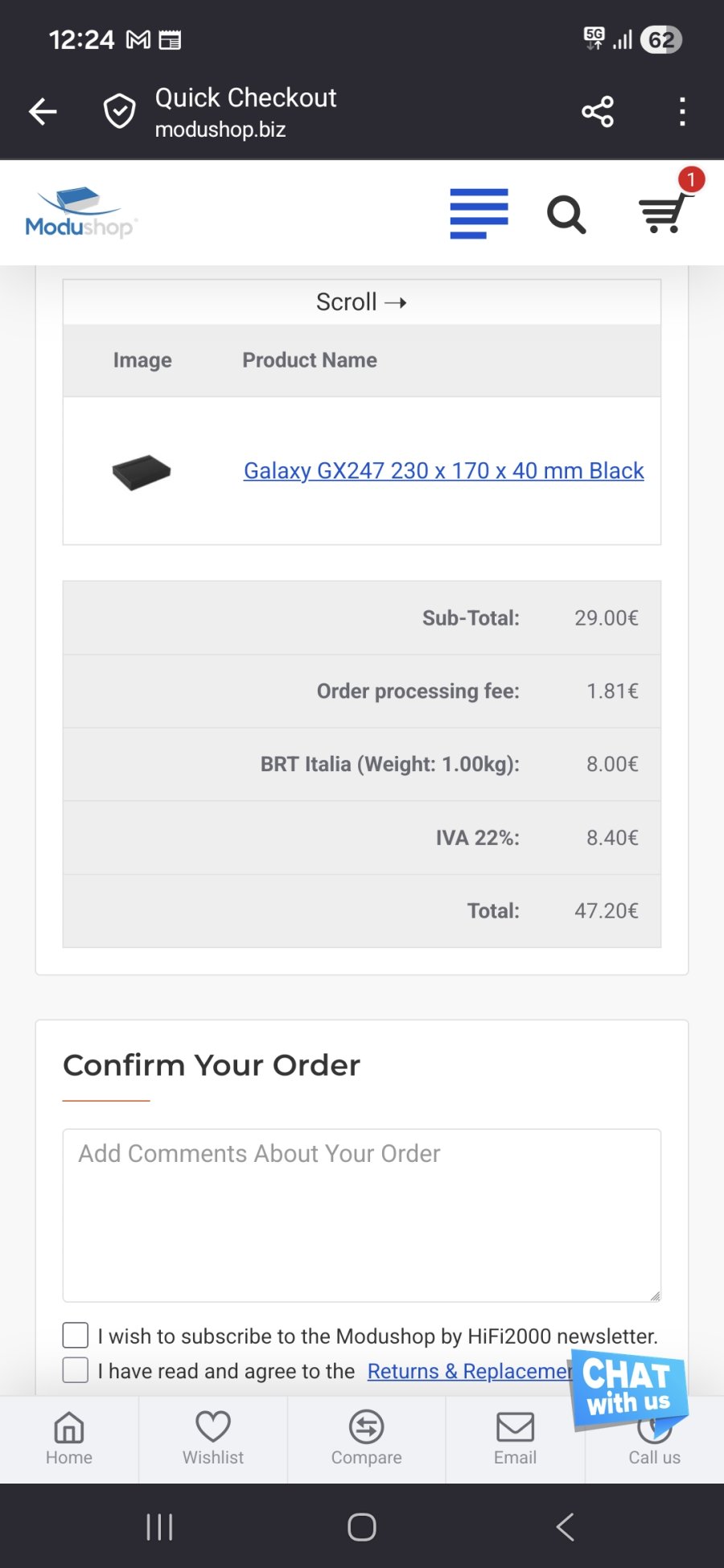Go to the Home tab
Image resolution: width=724 pixels, height=1568 pixels.
69,1439
